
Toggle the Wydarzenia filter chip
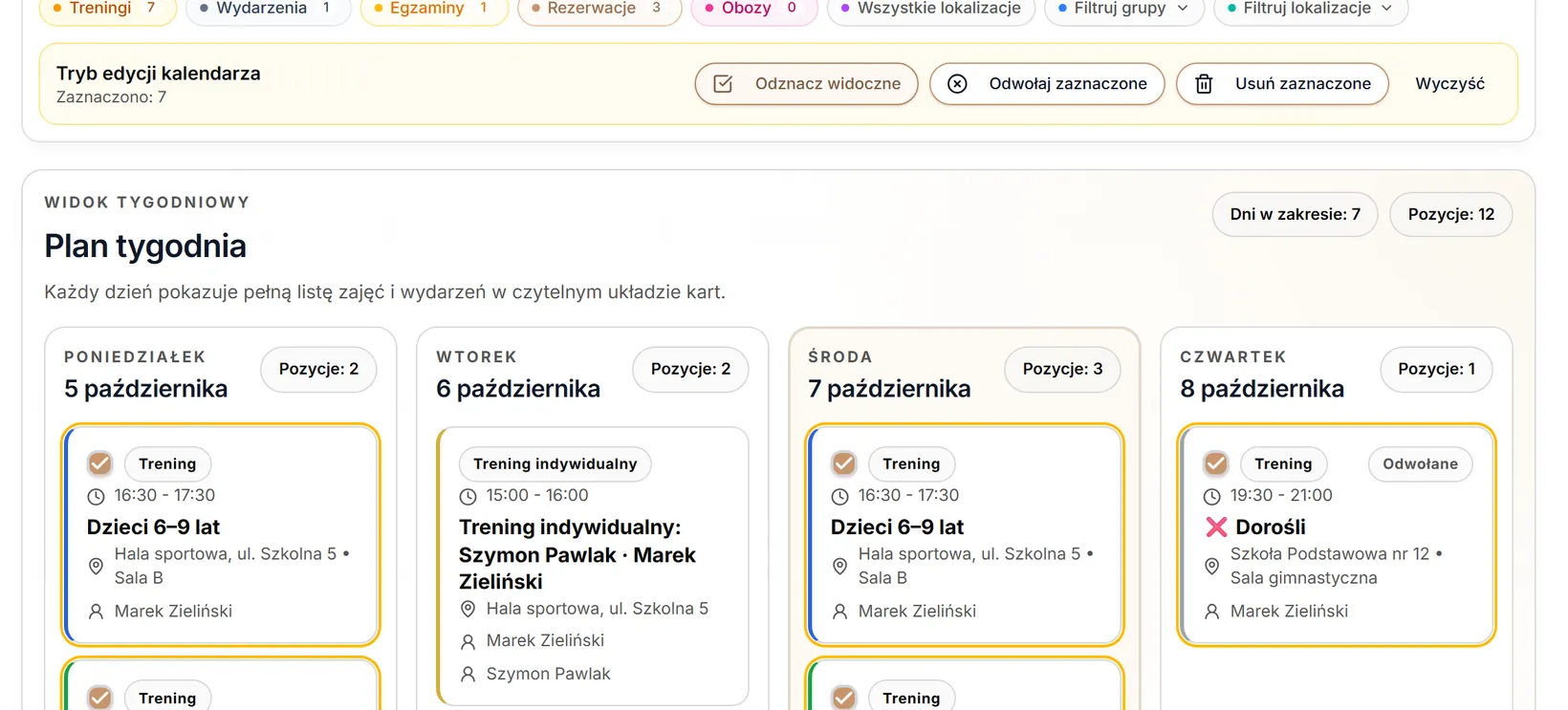269,9
